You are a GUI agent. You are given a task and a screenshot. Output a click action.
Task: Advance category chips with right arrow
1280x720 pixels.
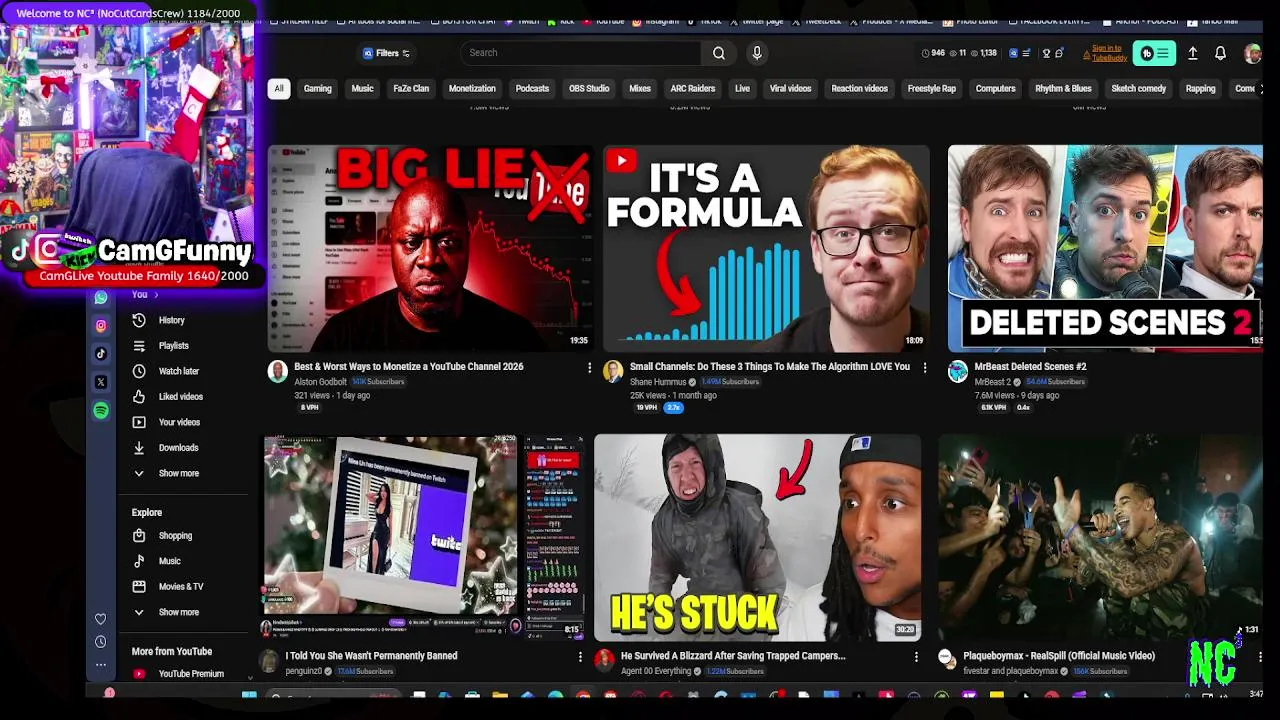click(1260, 89)
